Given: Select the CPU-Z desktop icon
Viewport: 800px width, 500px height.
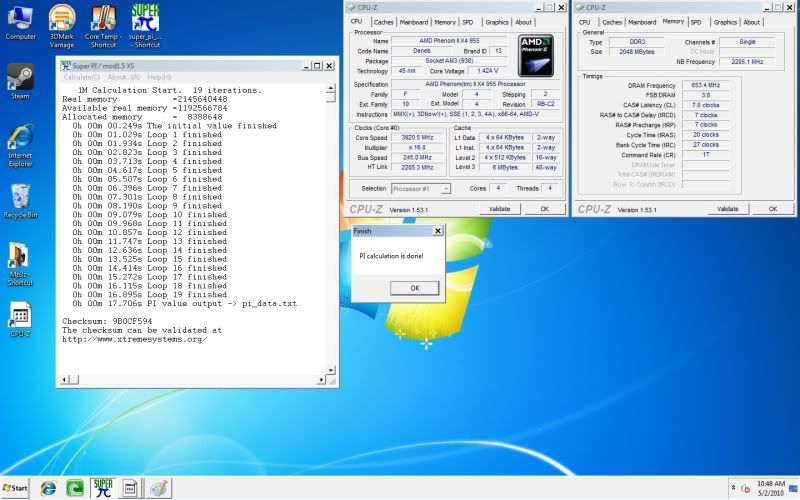Looking at the screenshot, I should click(20, 320).
